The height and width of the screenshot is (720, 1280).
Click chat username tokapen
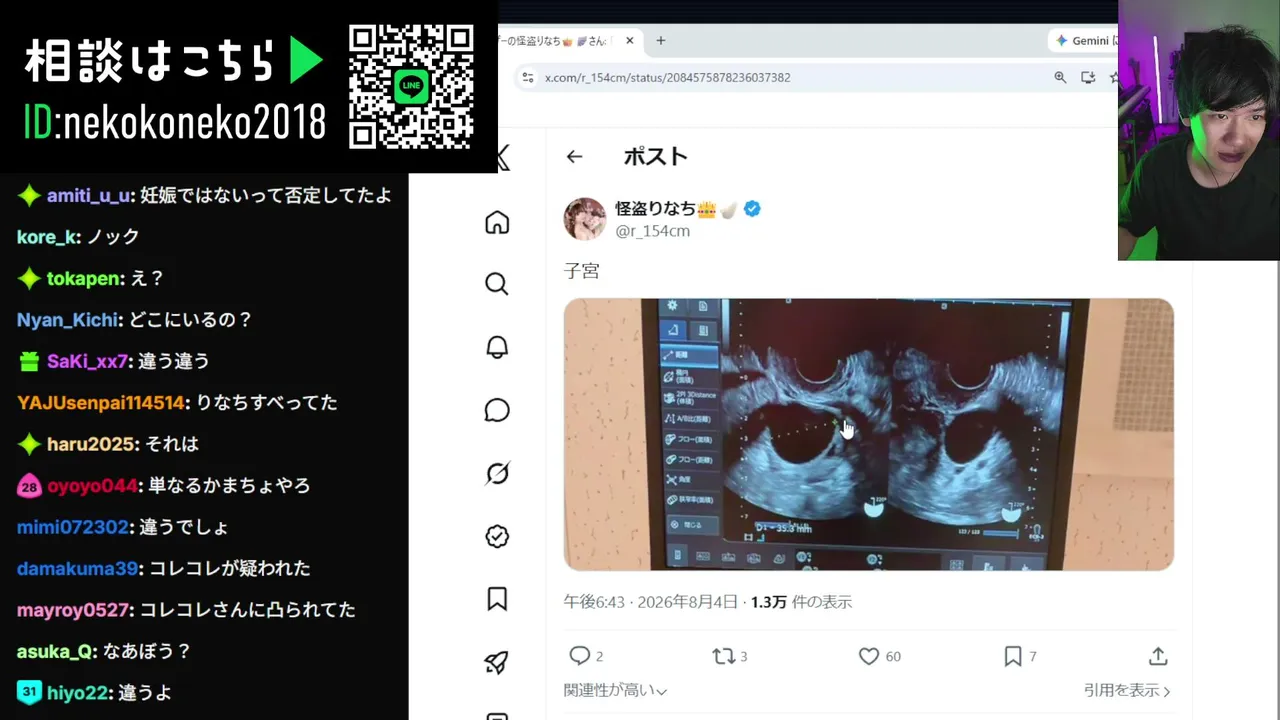pos(84,279)
